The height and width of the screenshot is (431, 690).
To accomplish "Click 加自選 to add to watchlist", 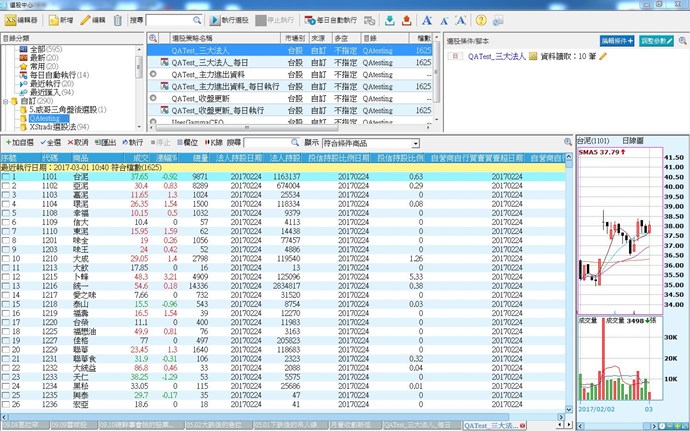I will coord(19,143).
